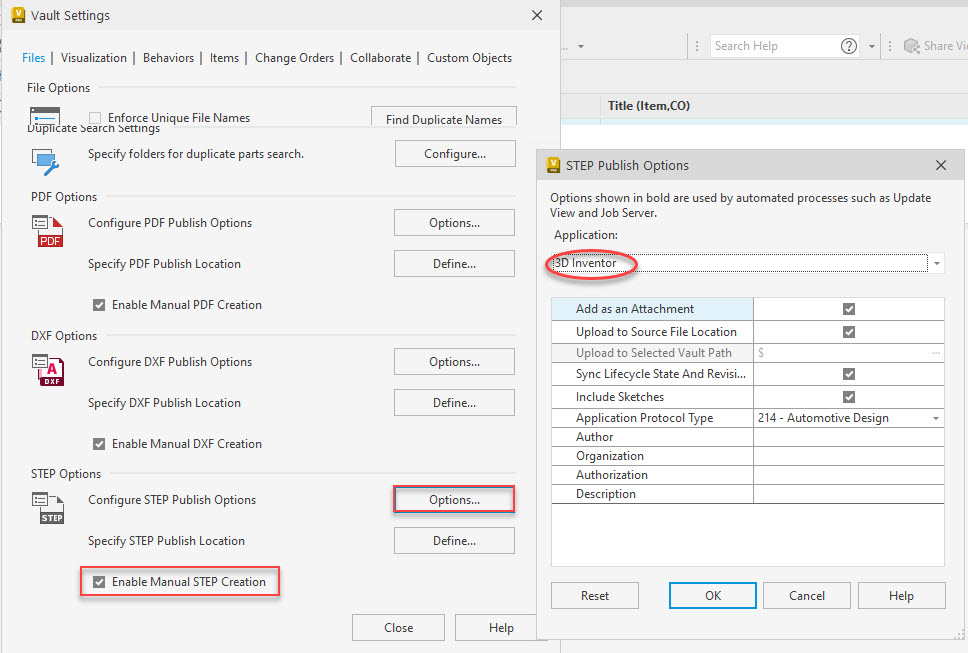
Task: Click the PDF Options document icon
Action: click(x=48, y=231)
